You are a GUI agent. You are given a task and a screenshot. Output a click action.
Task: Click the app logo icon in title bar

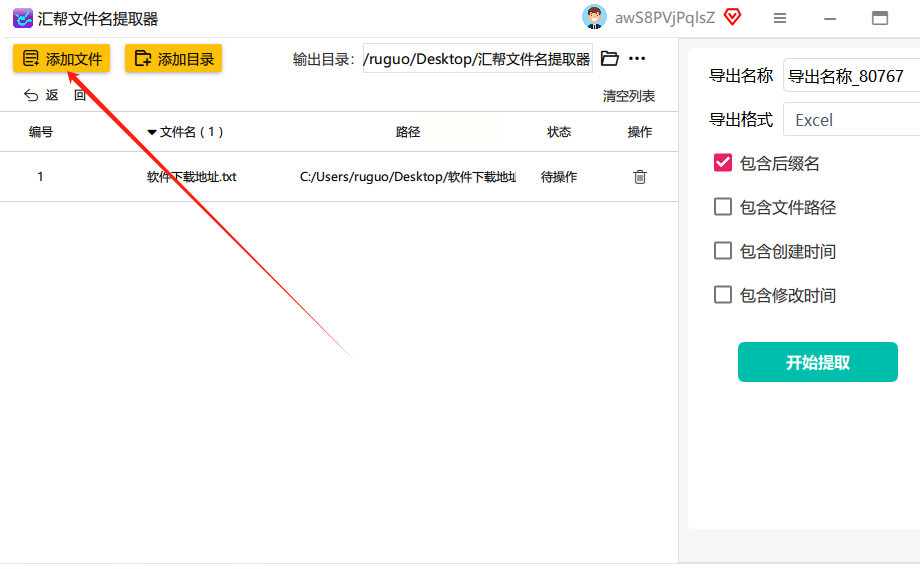pos(22,18)
